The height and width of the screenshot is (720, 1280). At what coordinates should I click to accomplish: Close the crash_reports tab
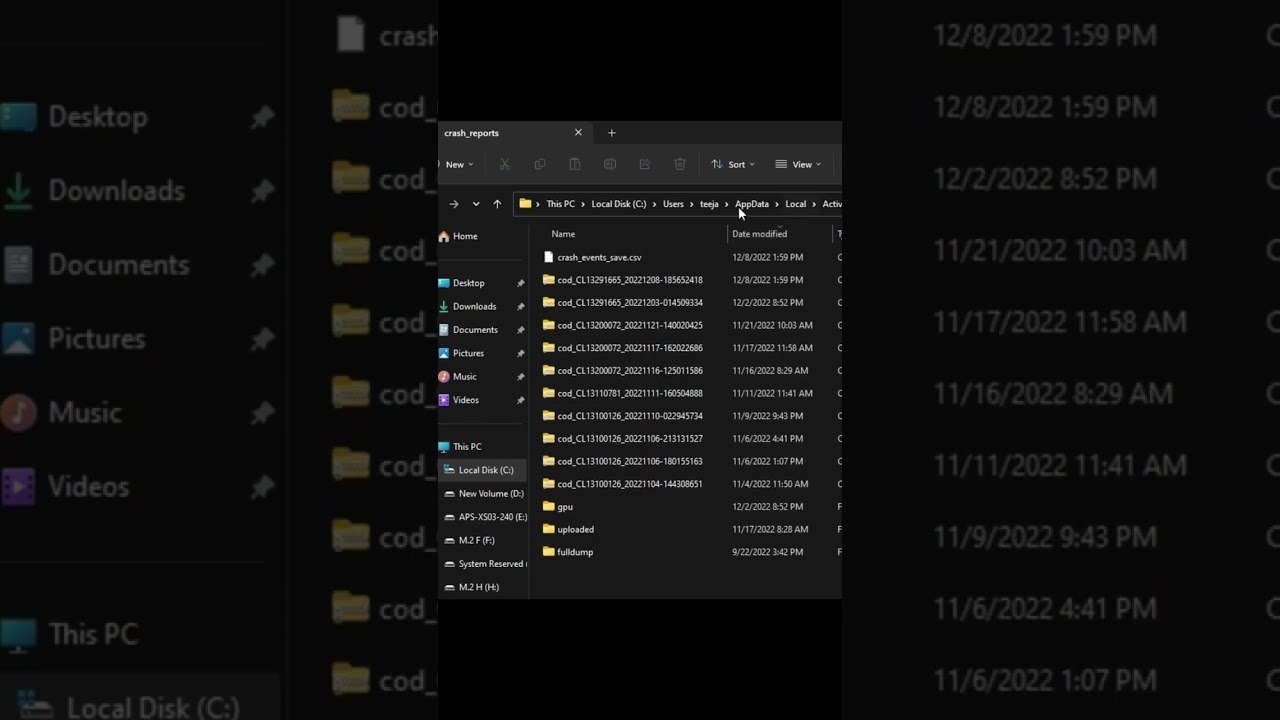pos(578,132)
